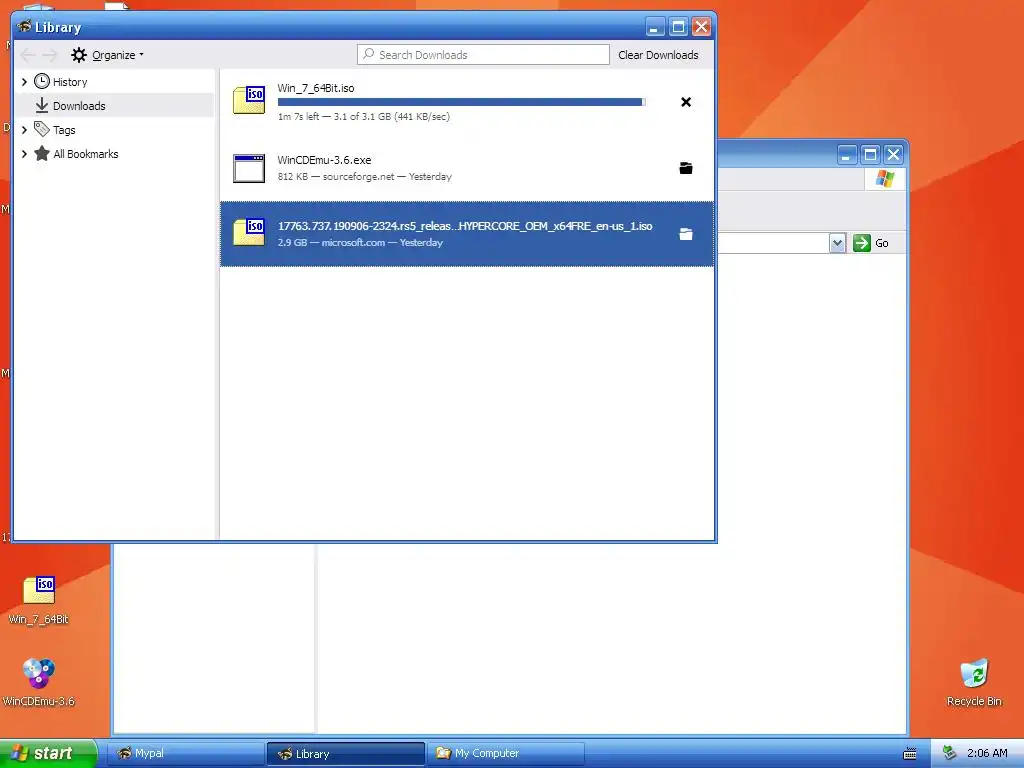Viewport: 1024px width, 768px height.
Task: Open containing folder for the HYPERCORE iso
Action: [x=686, y=234]
